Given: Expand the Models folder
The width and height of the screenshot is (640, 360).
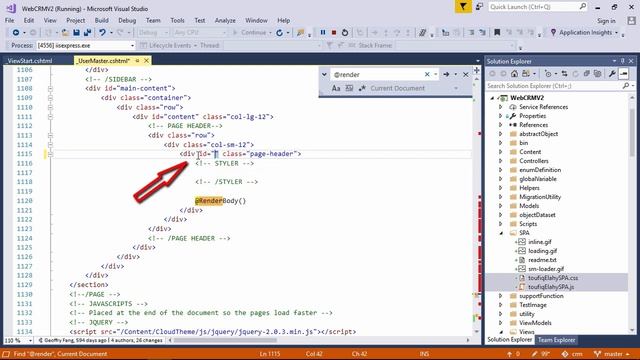Looking at the screenshot, I should (x=501, y=206).
